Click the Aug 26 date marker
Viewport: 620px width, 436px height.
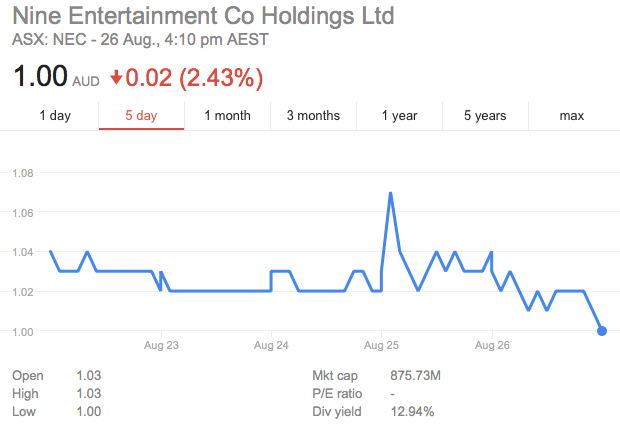pos(492,345)
